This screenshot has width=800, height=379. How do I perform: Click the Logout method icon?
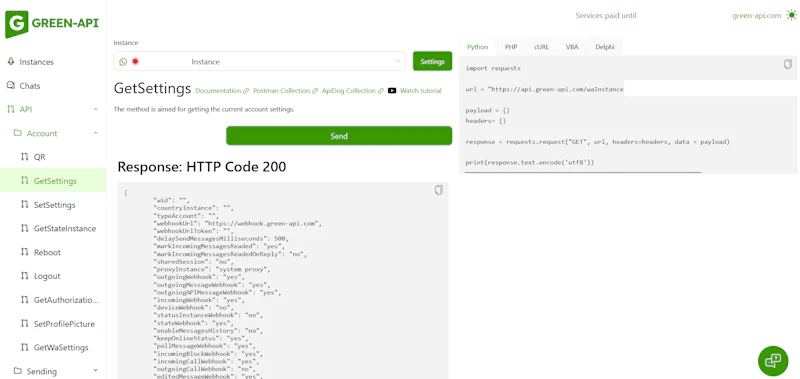[x=24, y=276]
